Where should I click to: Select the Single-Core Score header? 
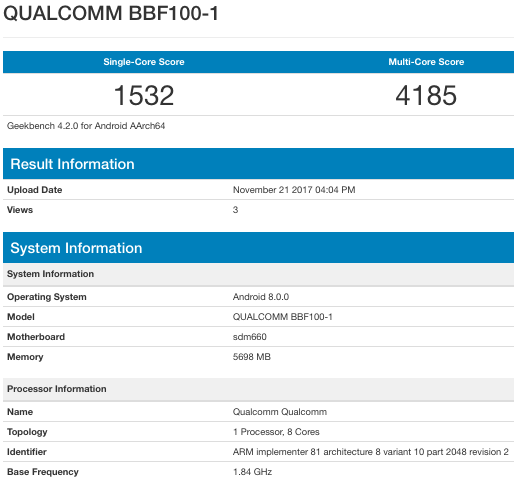tap(144, 62)
